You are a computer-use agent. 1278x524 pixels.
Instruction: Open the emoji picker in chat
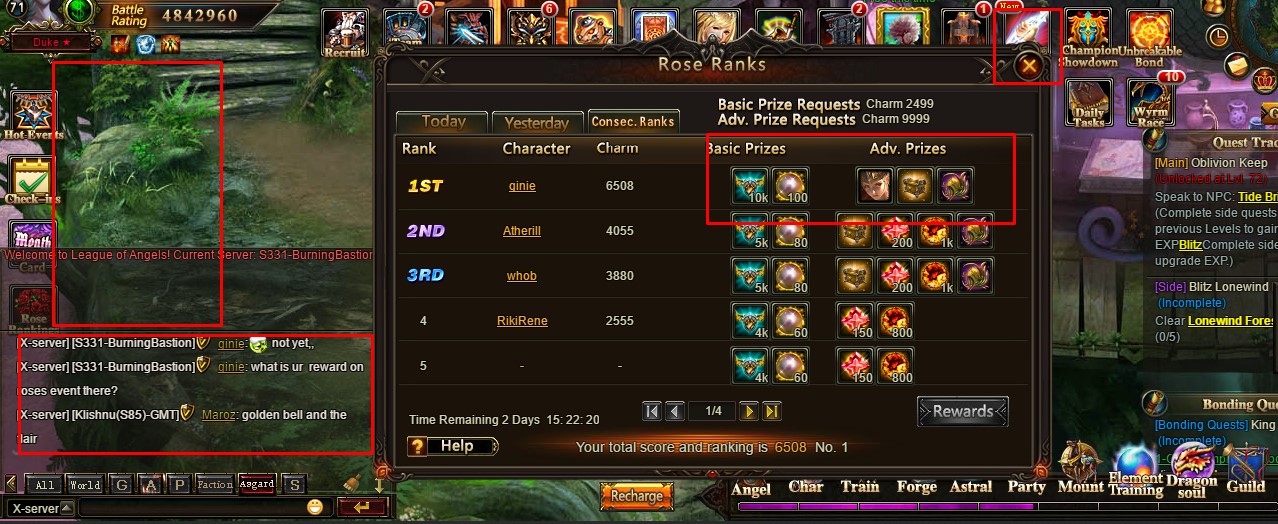tap(315, 507)
